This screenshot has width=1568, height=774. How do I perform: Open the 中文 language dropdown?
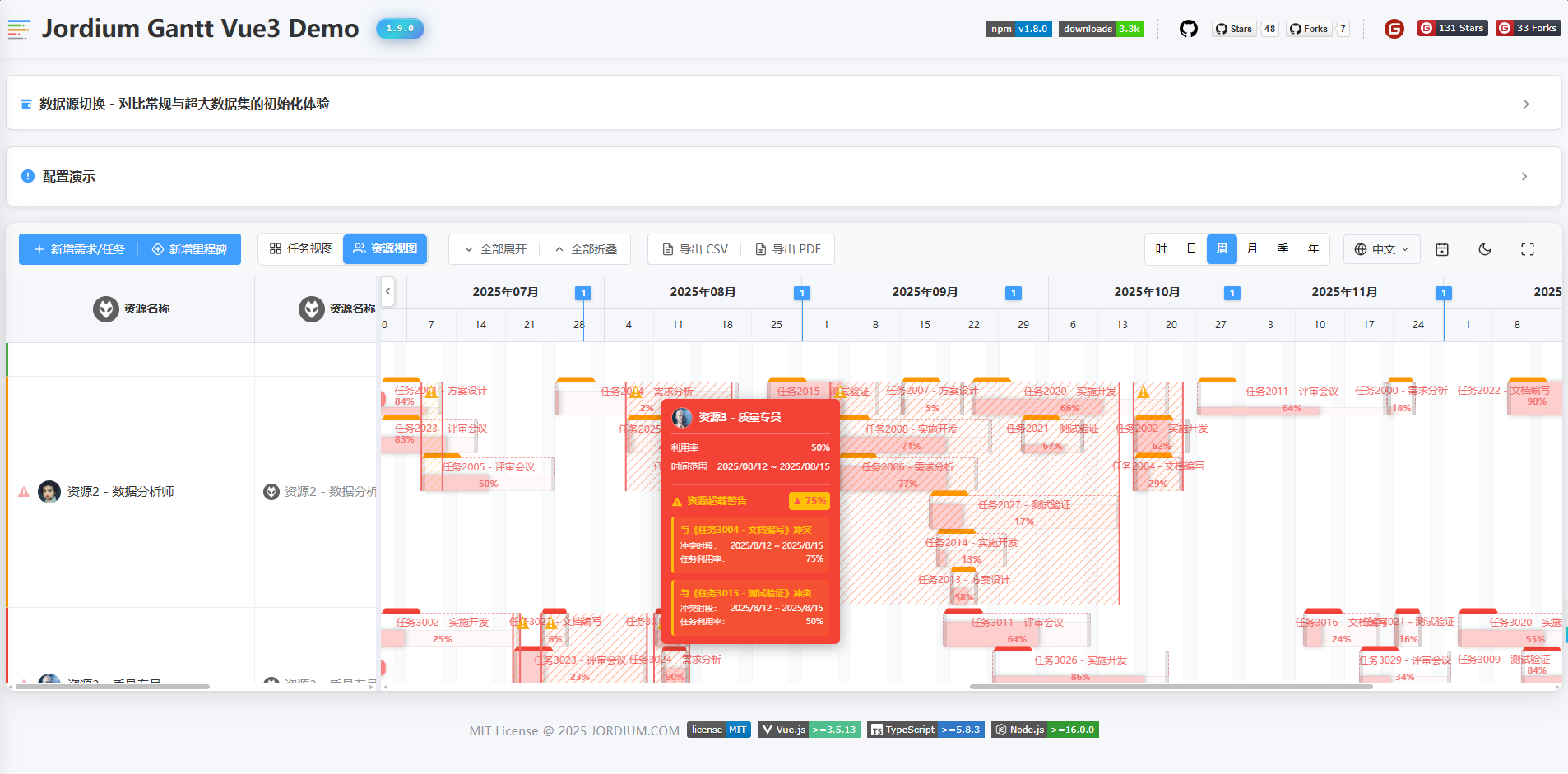[x=1382, y=249]
